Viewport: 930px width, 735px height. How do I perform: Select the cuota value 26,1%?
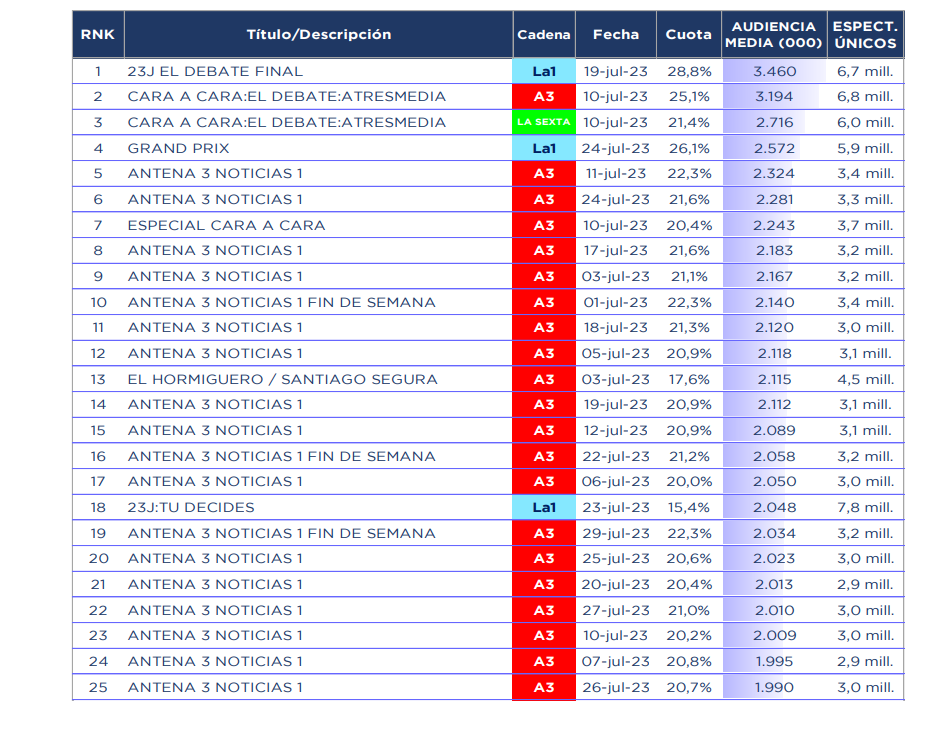(689, 148)
